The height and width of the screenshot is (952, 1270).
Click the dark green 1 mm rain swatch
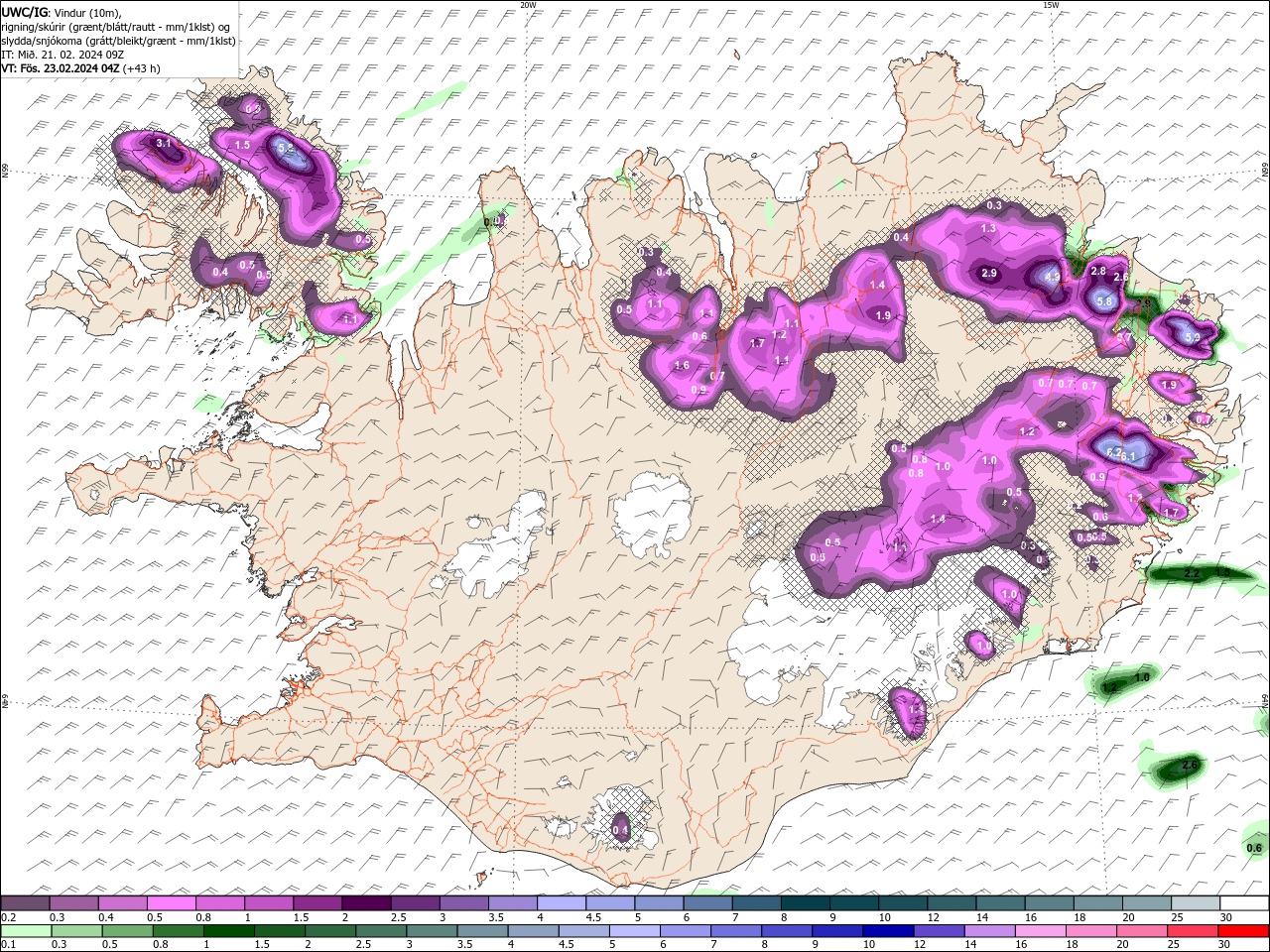pyautogui.click(x=227, y=931)
